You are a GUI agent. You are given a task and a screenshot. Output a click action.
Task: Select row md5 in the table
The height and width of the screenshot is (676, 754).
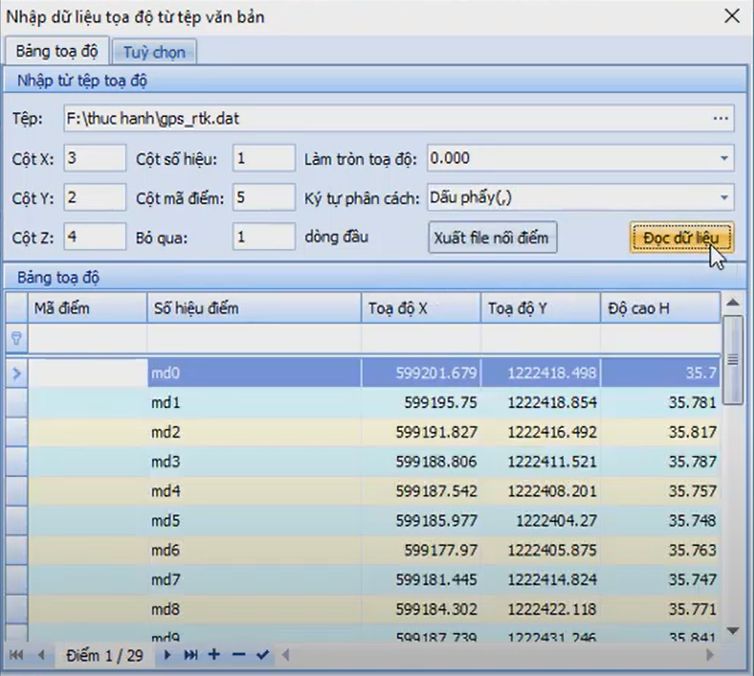250,521
